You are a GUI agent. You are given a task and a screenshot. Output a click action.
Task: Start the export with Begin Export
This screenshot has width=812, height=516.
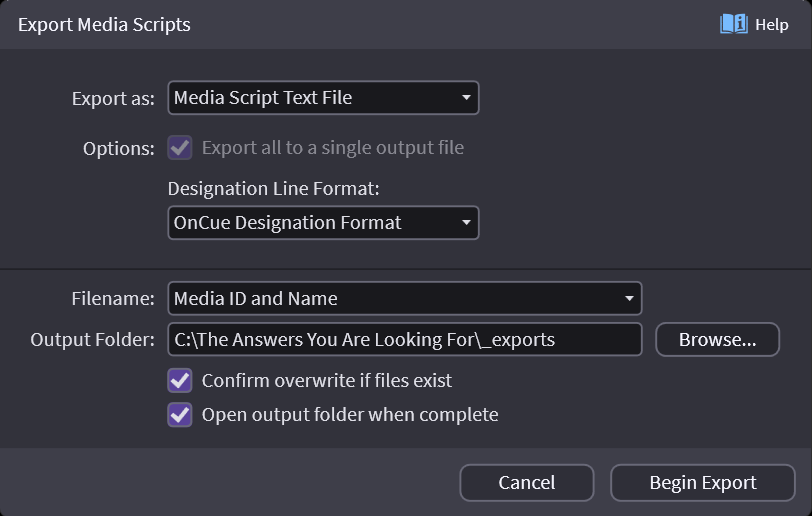point(702,483)
